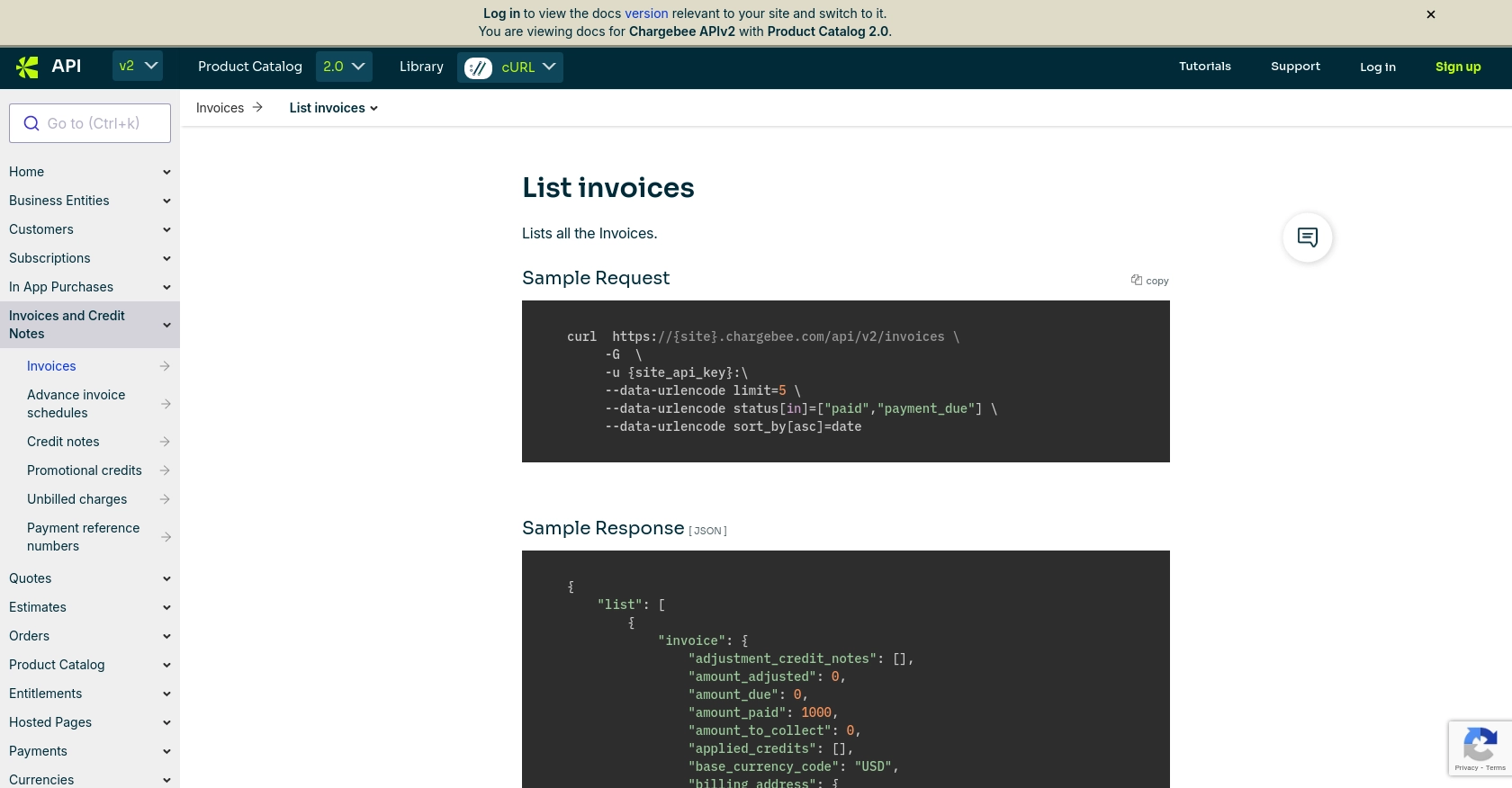Collapse the Invoices and Credit Notes section
This screenshot has width=1512, height=788.
pyautogui.click(x=166, y=325)
